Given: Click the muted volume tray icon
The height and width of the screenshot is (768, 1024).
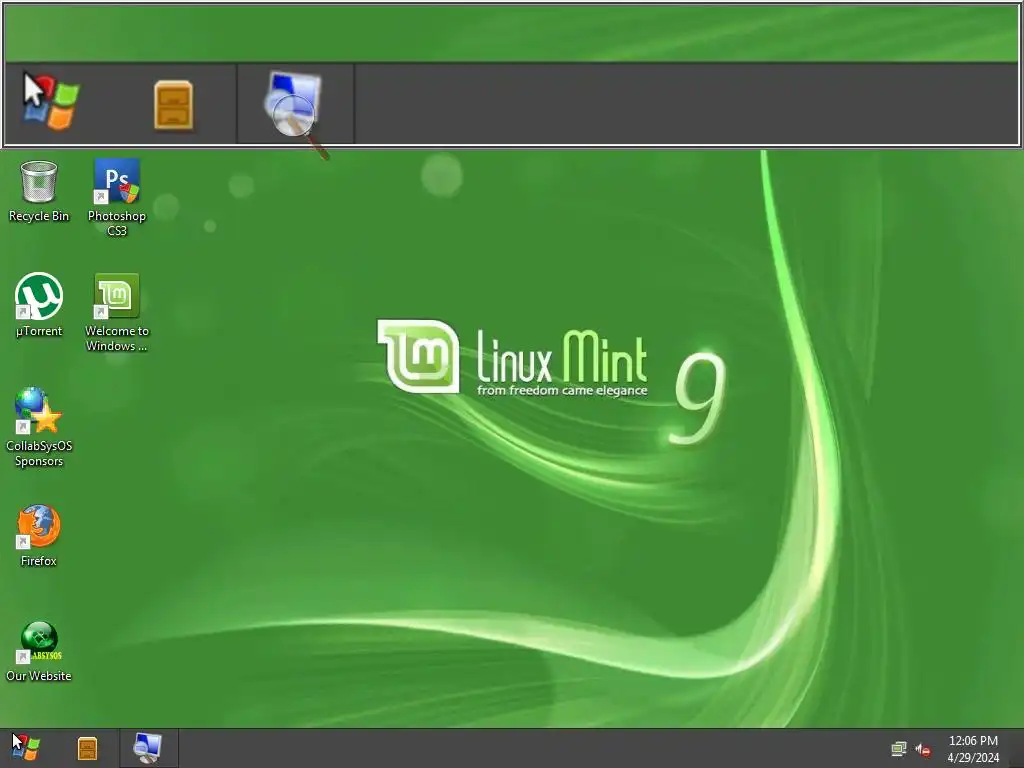Looking at the screenshot, I should [923, 749].
